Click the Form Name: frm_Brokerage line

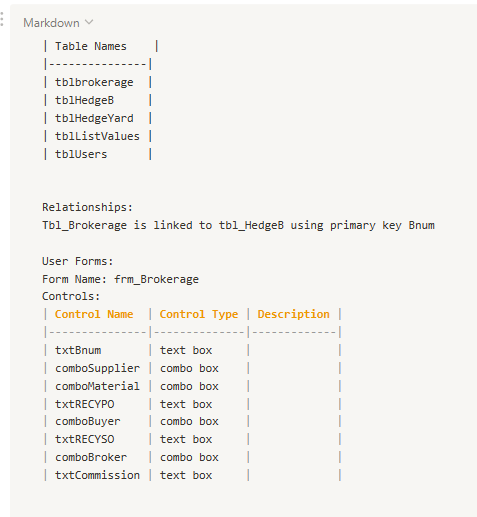[120, 279]
